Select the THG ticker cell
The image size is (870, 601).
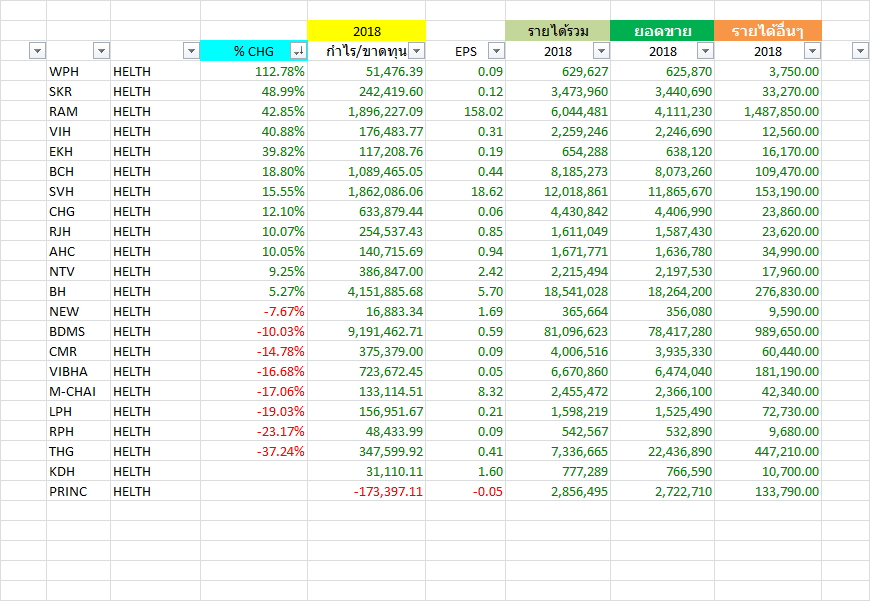coord(78,451)
